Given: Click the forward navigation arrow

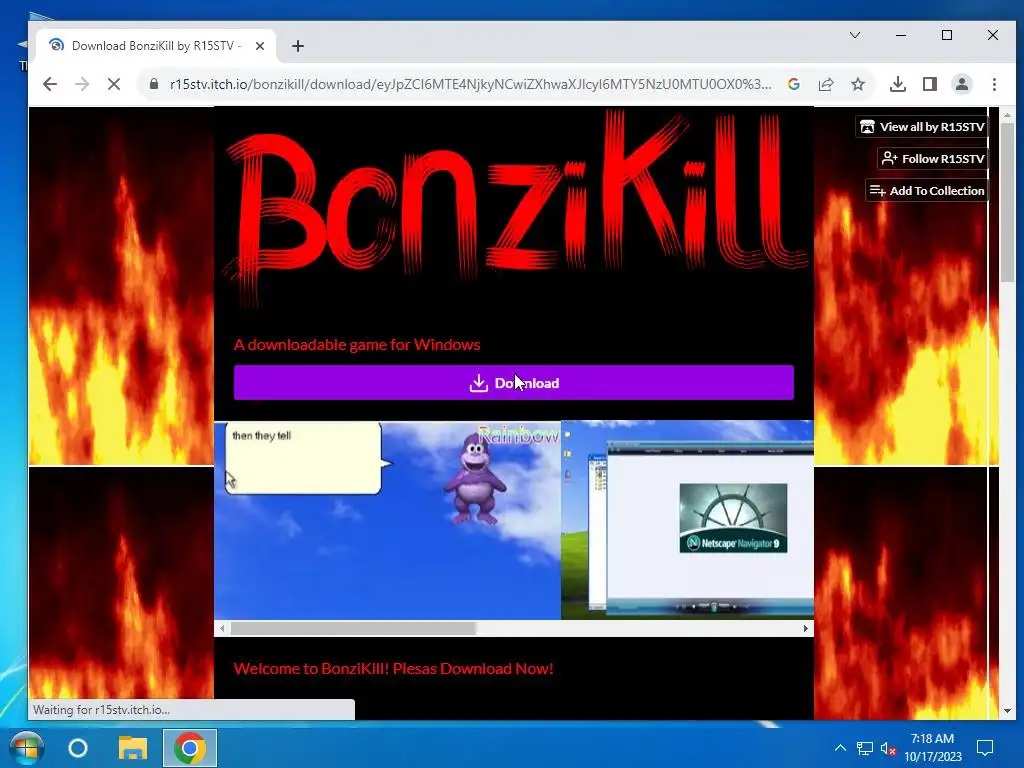Looking at the screenshot, I should pyautogui.click(x=82, y=84).
